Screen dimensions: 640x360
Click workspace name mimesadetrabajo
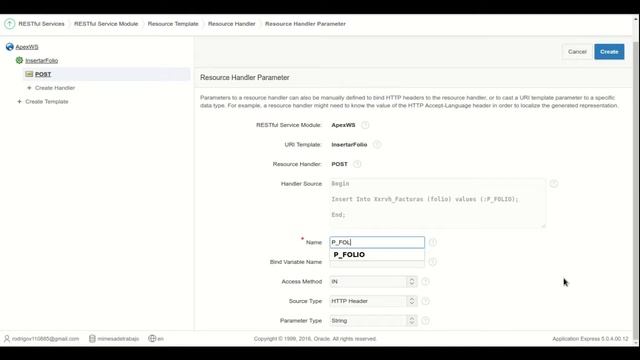(x=118, y=339)
